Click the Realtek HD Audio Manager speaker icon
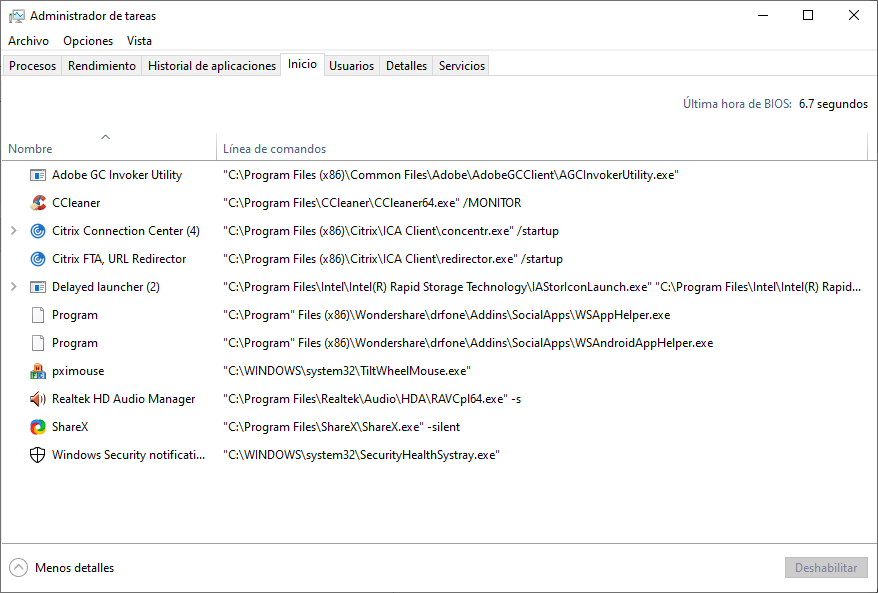The width and height of the screenshot is (878, 593). (x=38, y=399)
